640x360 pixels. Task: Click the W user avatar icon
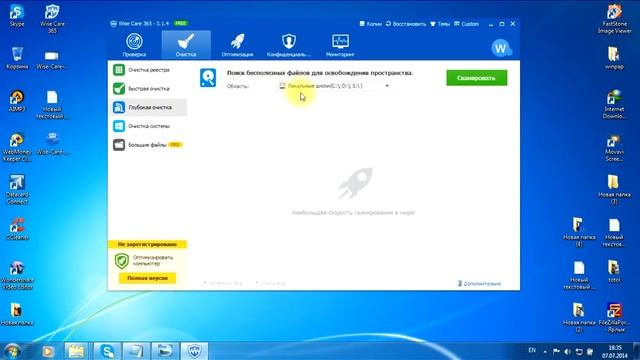501,49
